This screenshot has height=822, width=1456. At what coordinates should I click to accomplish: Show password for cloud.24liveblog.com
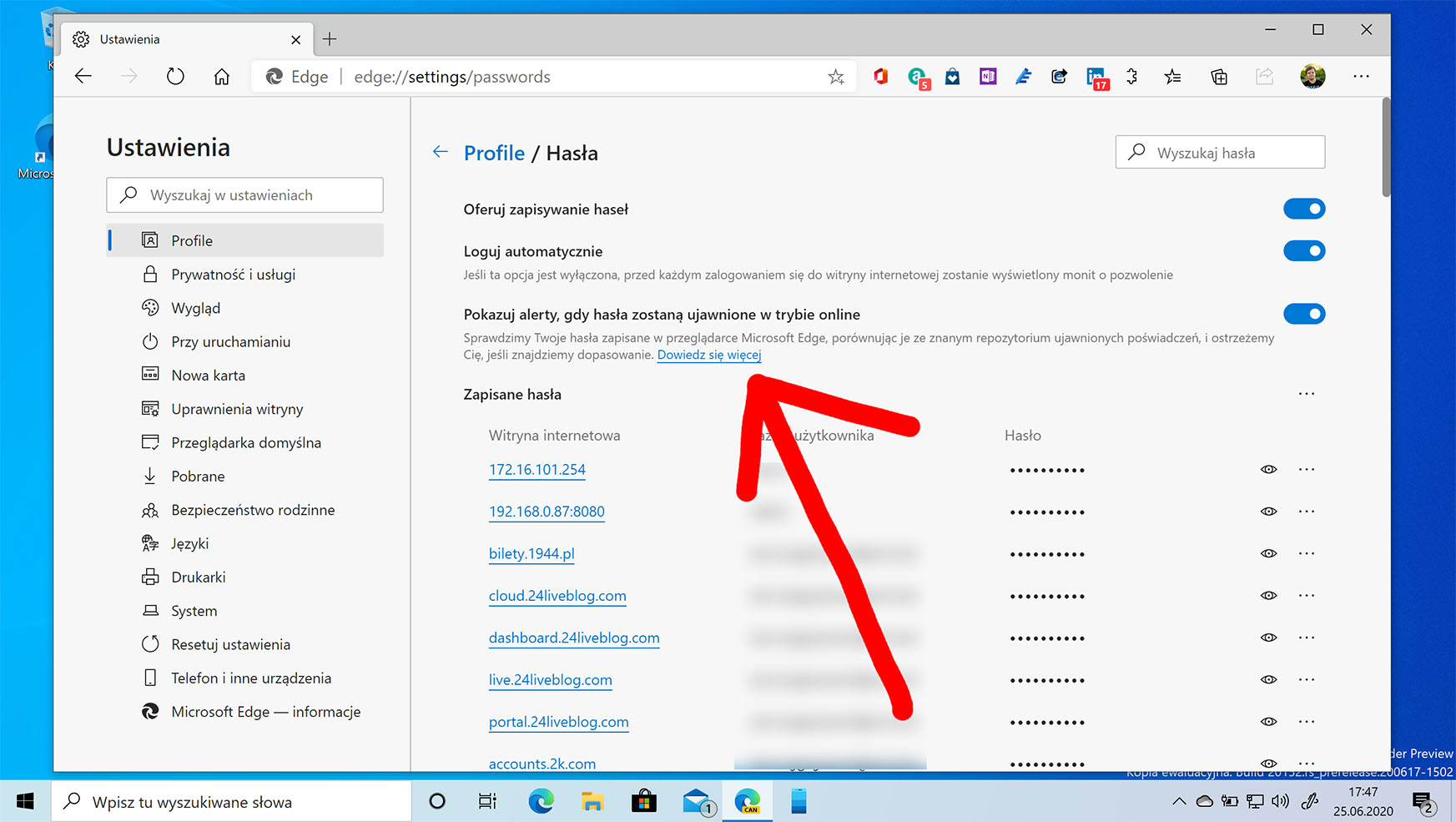[1268, 596]
